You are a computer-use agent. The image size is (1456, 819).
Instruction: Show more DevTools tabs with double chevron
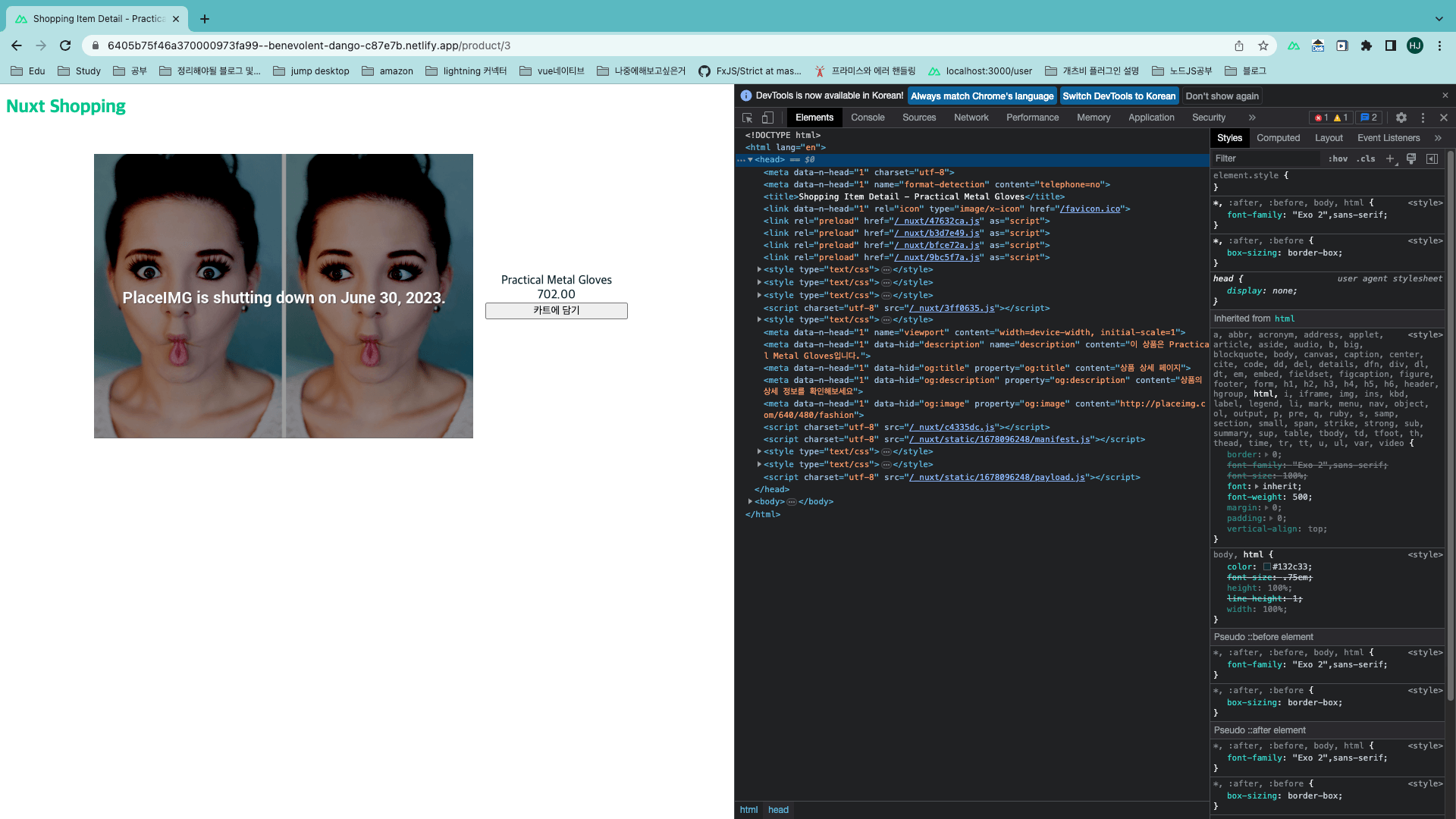(x=1252, y=118)
